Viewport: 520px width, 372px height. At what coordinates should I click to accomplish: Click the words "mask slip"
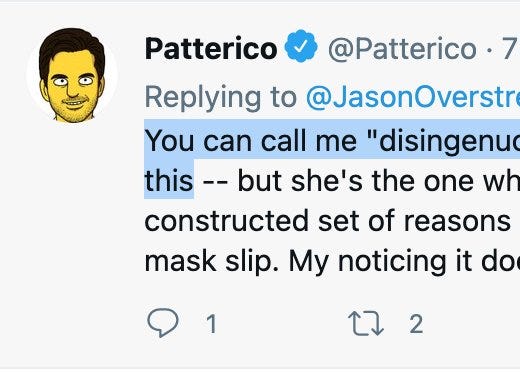coord(211,262)
